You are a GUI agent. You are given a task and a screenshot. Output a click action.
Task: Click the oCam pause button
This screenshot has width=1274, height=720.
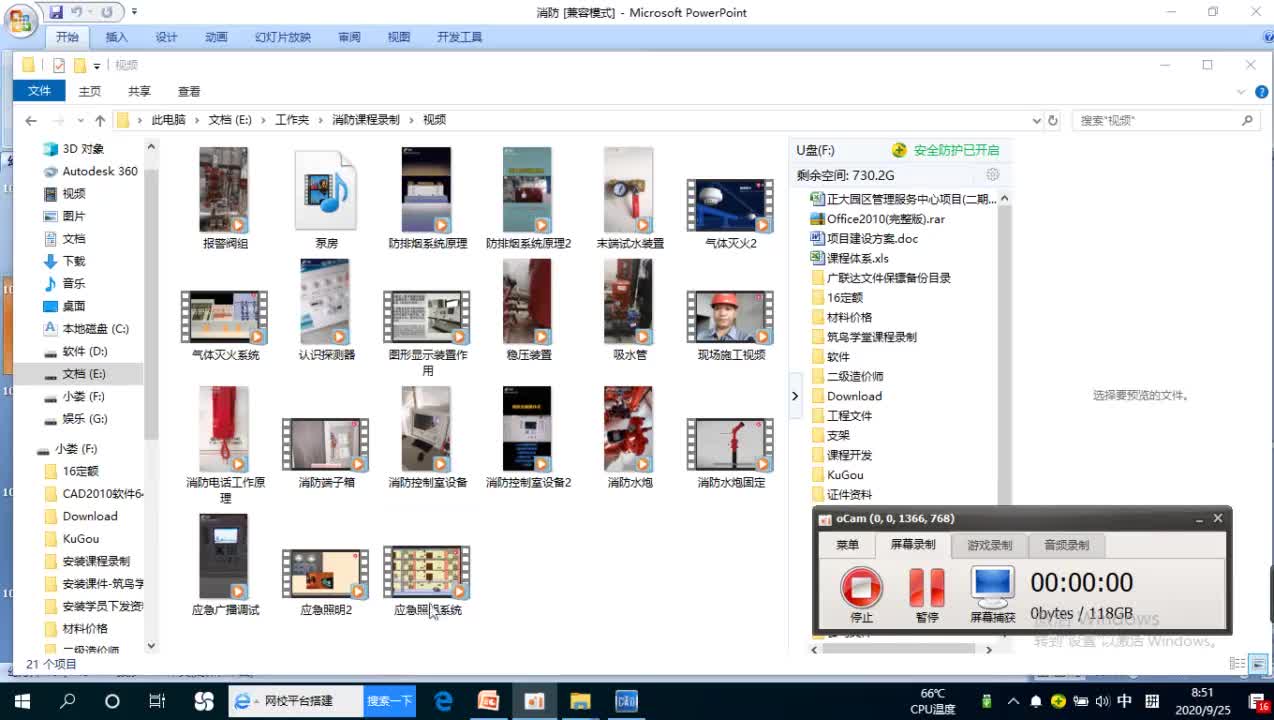(927, 588)
